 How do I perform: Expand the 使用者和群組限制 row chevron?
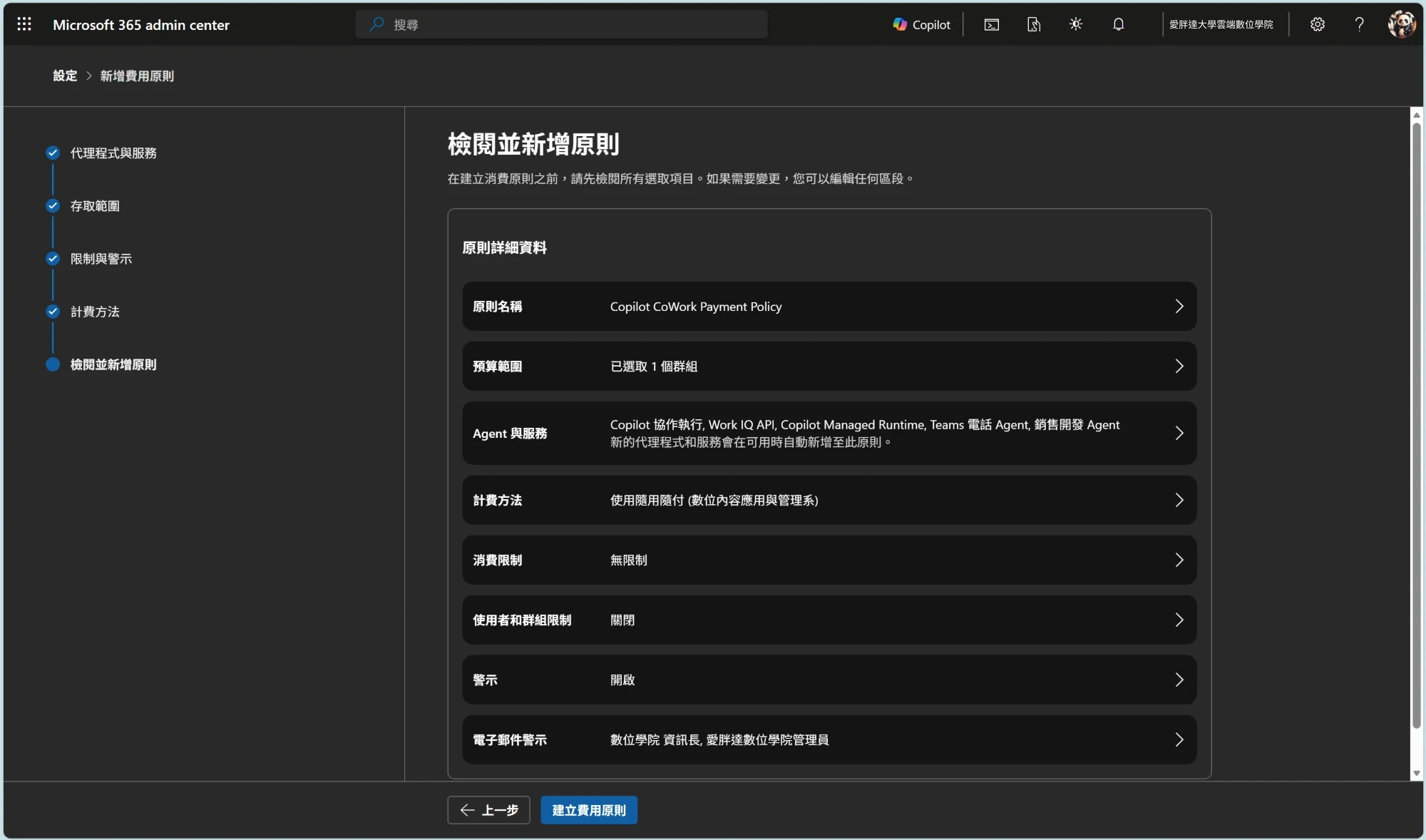point(1179,620)
